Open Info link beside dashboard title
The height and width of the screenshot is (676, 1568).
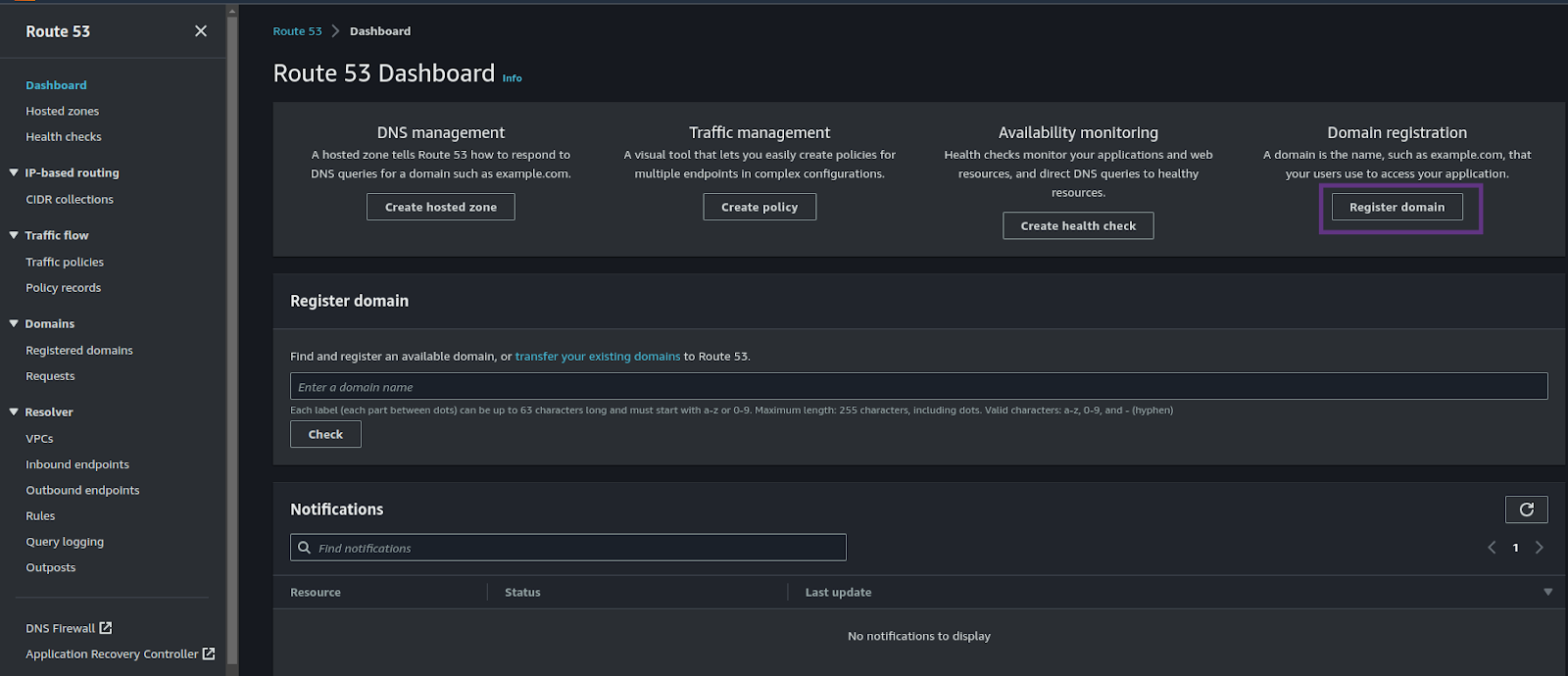pyautogui.click(x=513, y=78)
